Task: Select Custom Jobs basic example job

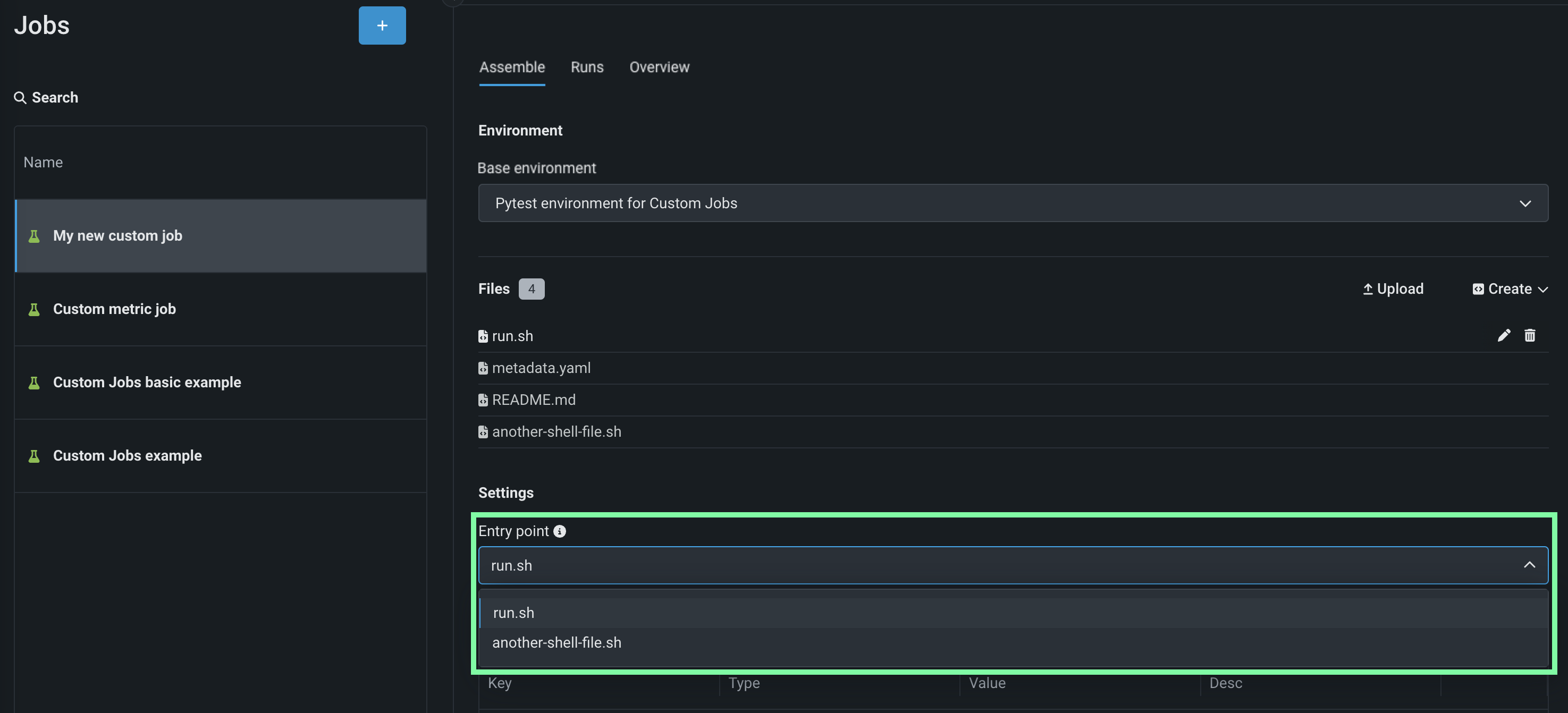Action: [147, 383]
